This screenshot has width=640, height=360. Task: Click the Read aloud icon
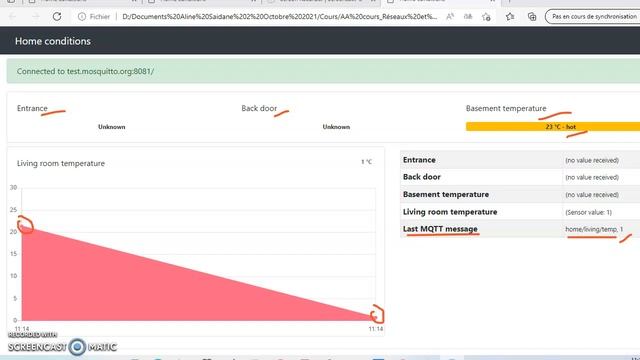point(450,17)
